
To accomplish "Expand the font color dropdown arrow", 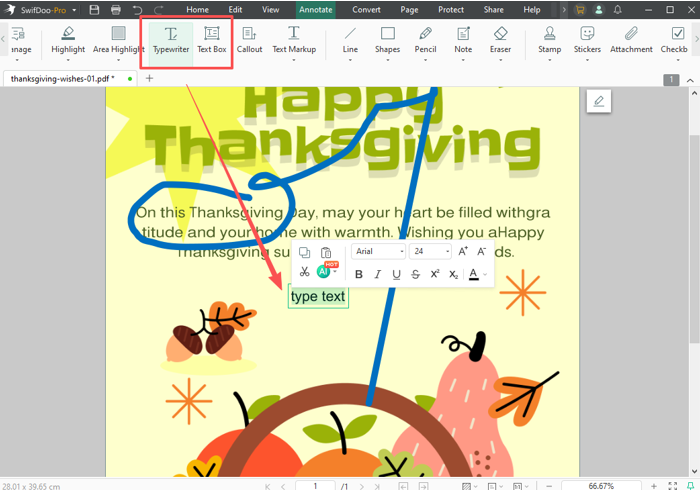I will (x=485, y=274).
